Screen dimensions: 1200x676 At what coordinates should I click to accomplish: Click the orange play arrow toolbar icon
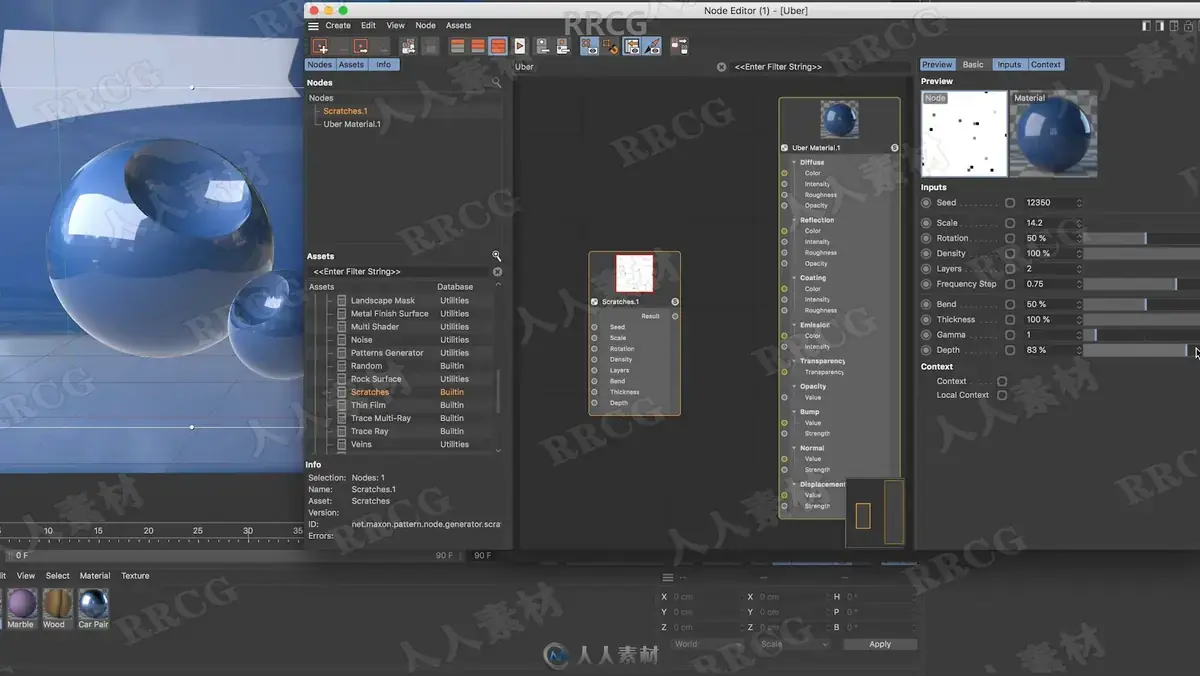click(520, 46)
